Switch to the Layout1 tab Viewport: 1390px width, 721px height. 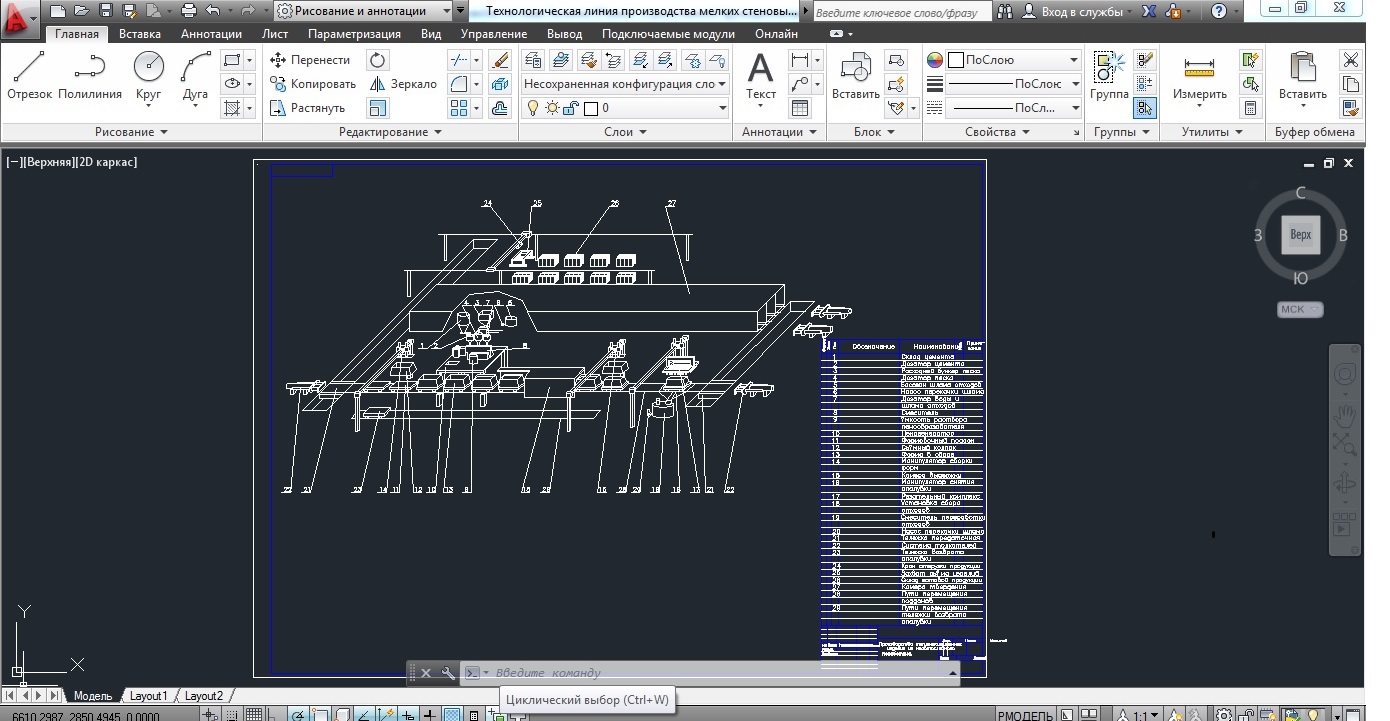click(x=148, y=696)
